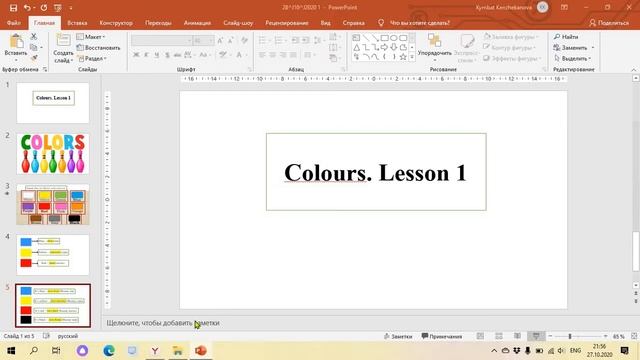
Task: Select the rectangle shape in shapes gallery
Action: coord(384,38)
